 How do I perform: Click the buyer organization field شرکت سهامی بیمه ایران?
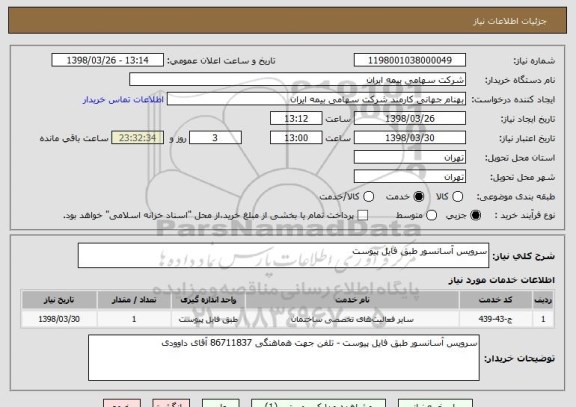point(297,80)
